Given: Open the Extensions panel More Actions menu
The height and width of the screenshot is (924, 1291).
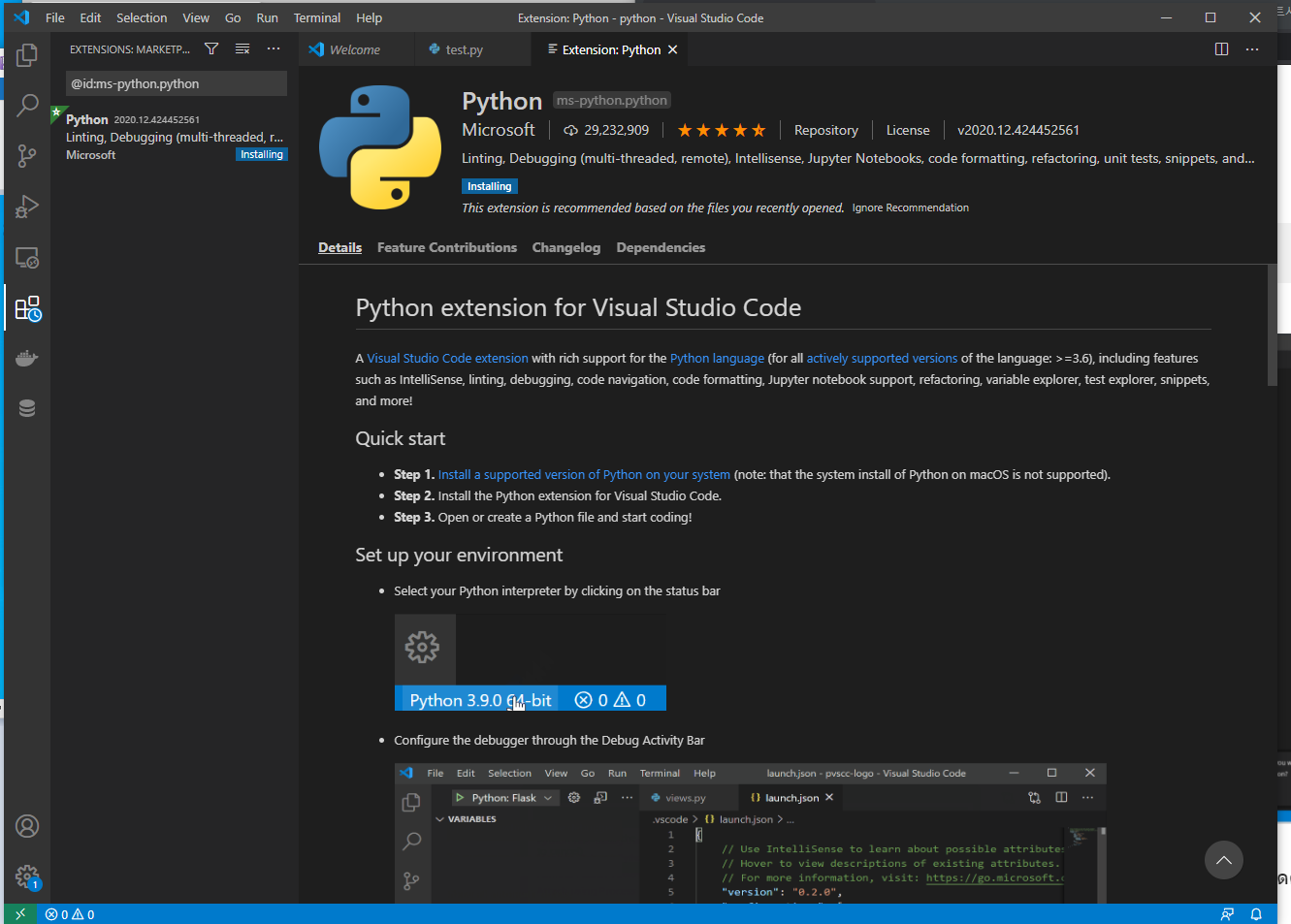Looking at the screenshot, I should click(273, 48).
